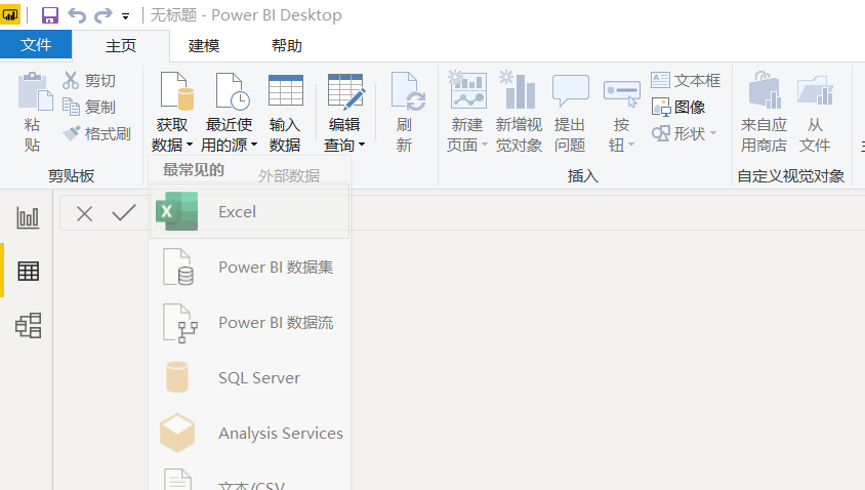Select Power BI 数据流 source
The width and height of the screenshot is (865, 490).
click(x=250, y=322)
